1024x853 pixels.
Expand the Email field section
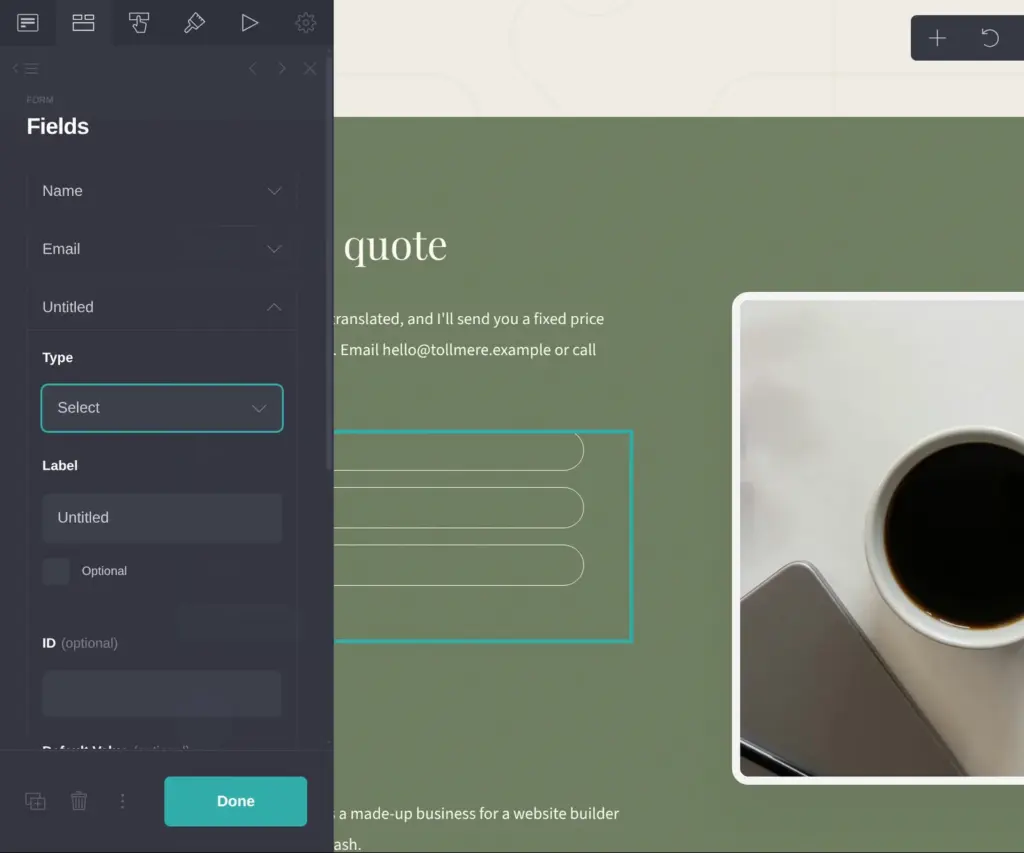tap(162, 249)
